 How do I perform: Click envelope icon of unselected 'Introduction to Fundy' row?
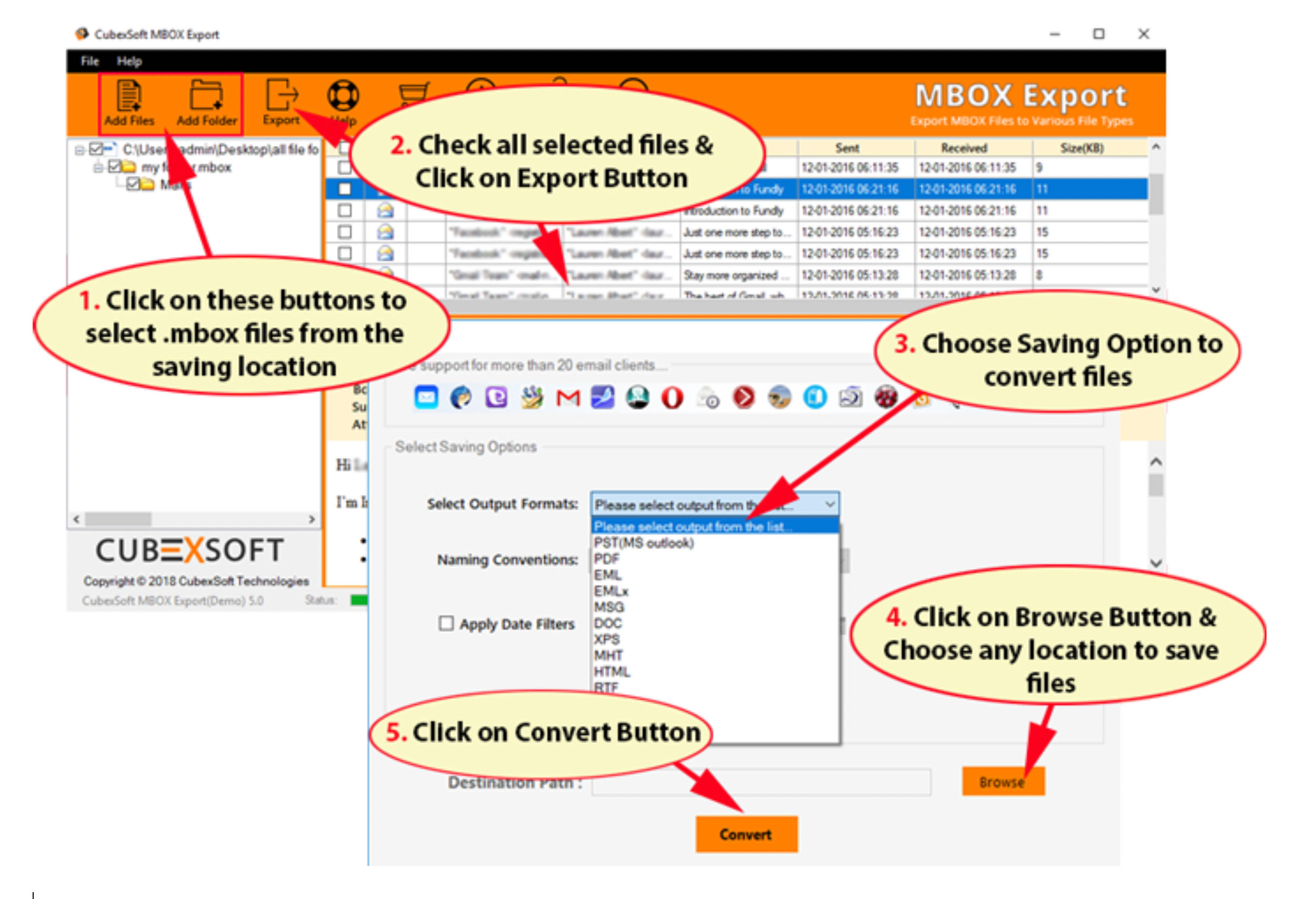click(386, 211)
